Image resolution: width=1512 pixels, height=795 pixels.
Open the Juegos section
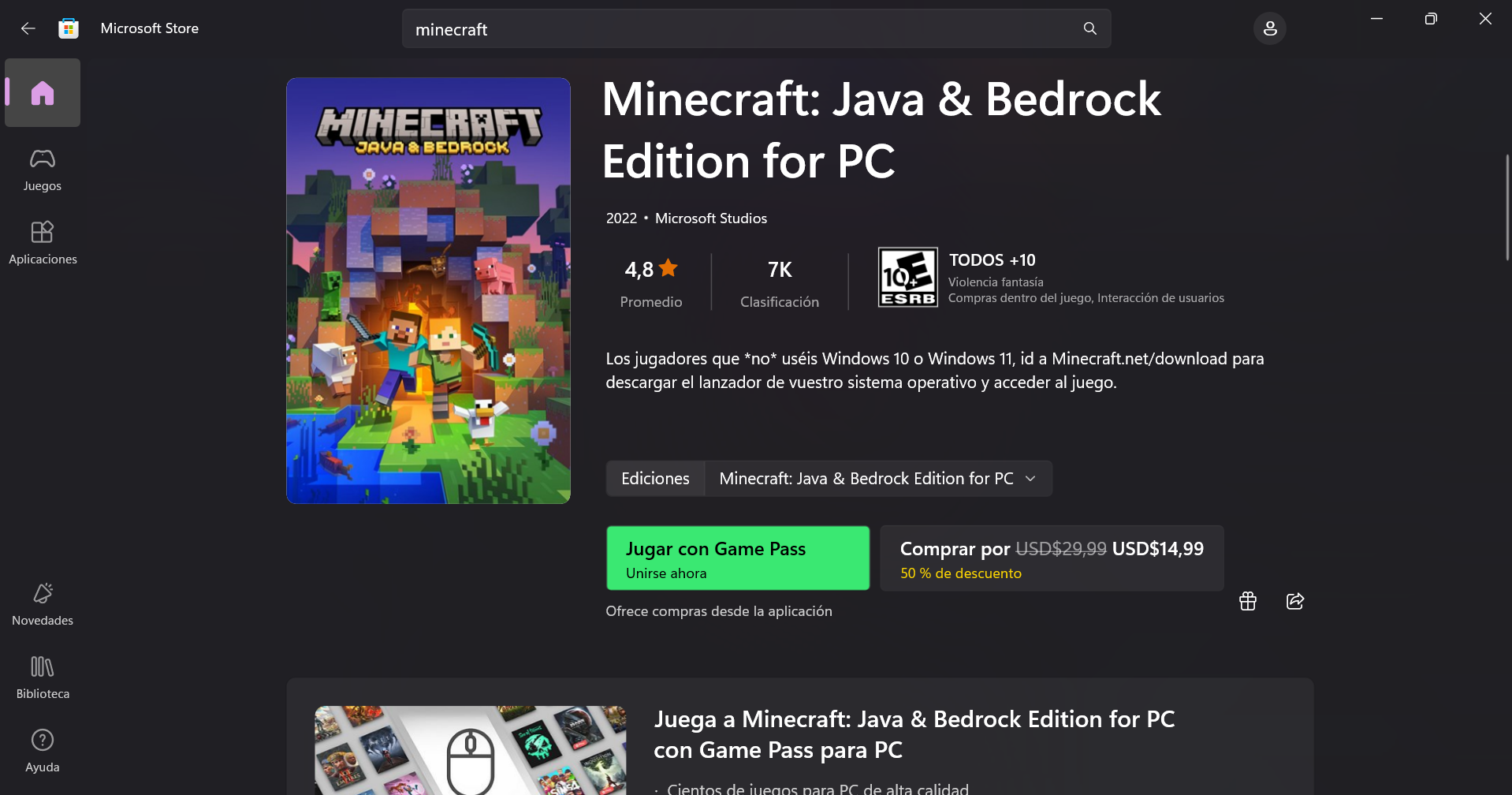click(x=43, y=170)
